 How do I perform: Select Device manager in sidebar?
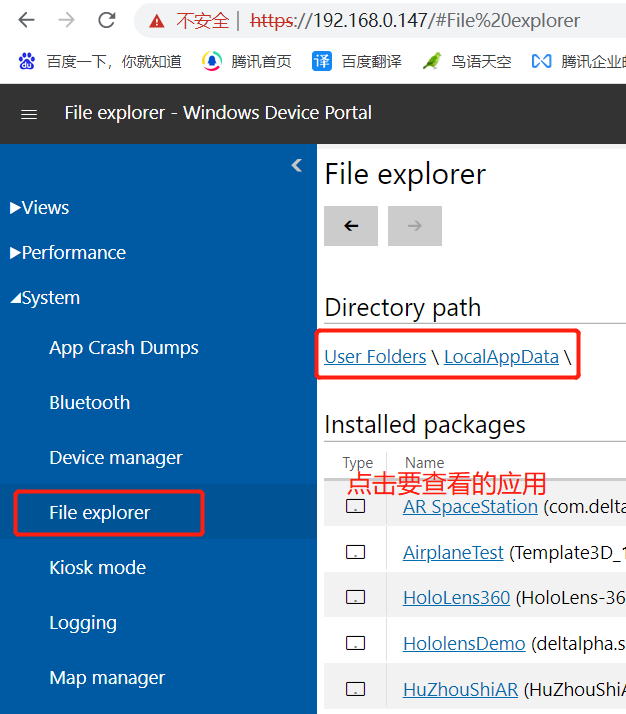116,458
